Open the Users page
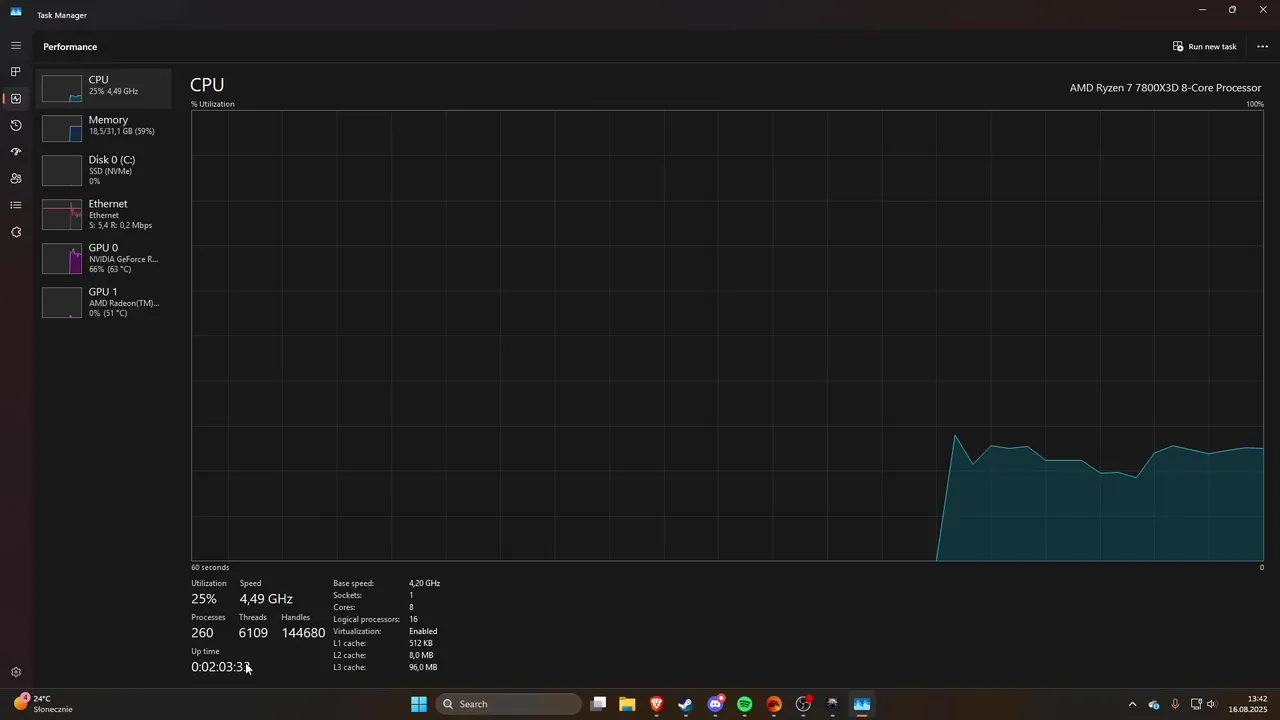 (16, 179)
